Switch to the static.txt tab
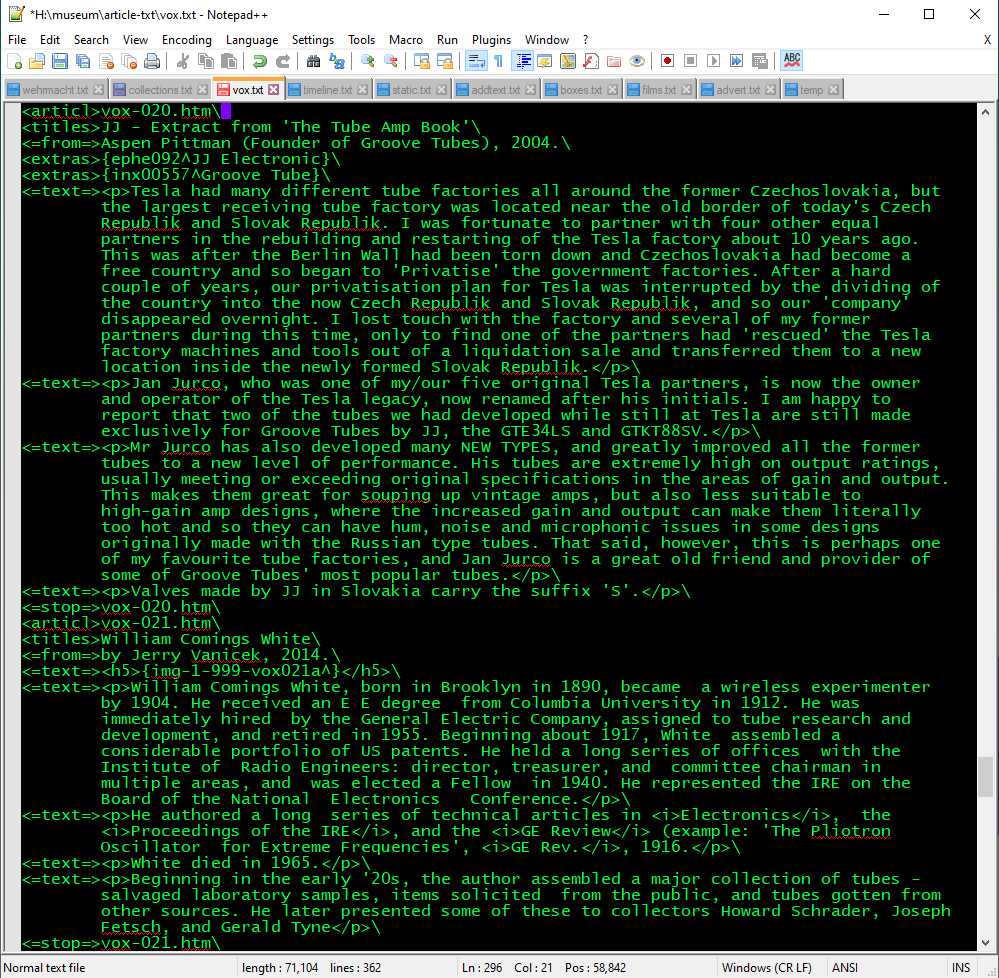This screenshot has height=978, width=999. pyautogui.click(x=412, y=90)
